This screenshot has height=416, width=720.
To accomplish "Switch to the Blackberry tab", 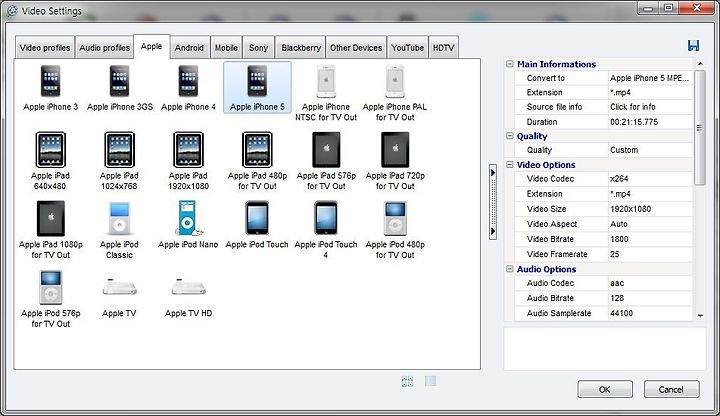I will click(x=301, y=48).
